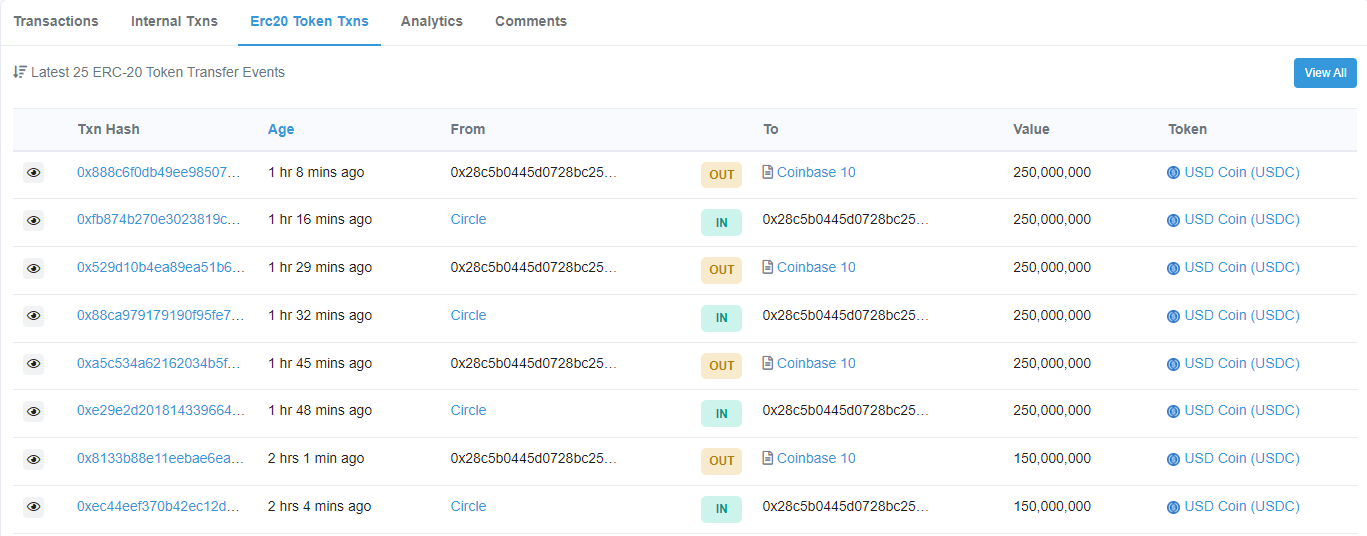This screenshot has width=1367, height=536.
Task: Open Coinbase 10 in 1 hr 45 mins row
Action: 816,363
